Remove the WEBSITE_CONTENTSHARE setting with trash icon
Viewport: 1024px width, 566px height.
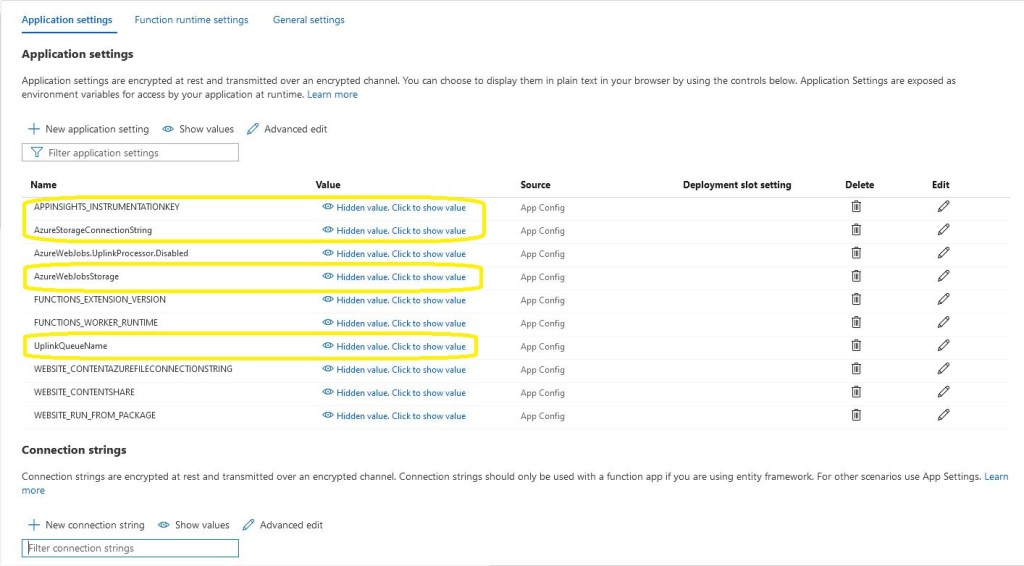(x=856, y=392)
